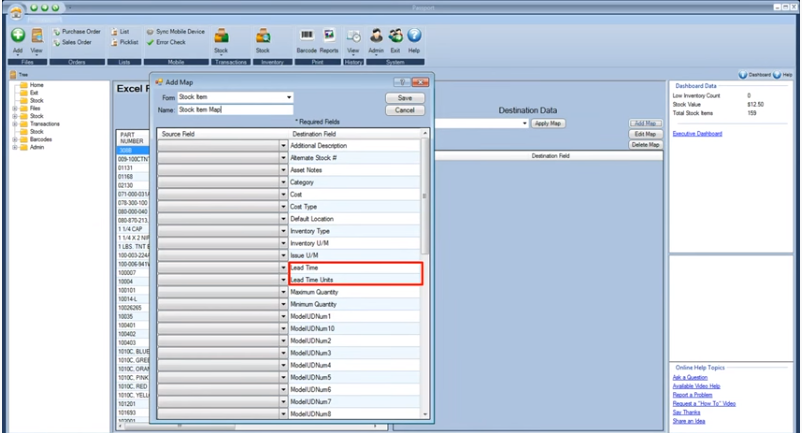Screen dimensions: 802x433
Task: Click the help question button in Add Map title bar
Action: (402, 82)
